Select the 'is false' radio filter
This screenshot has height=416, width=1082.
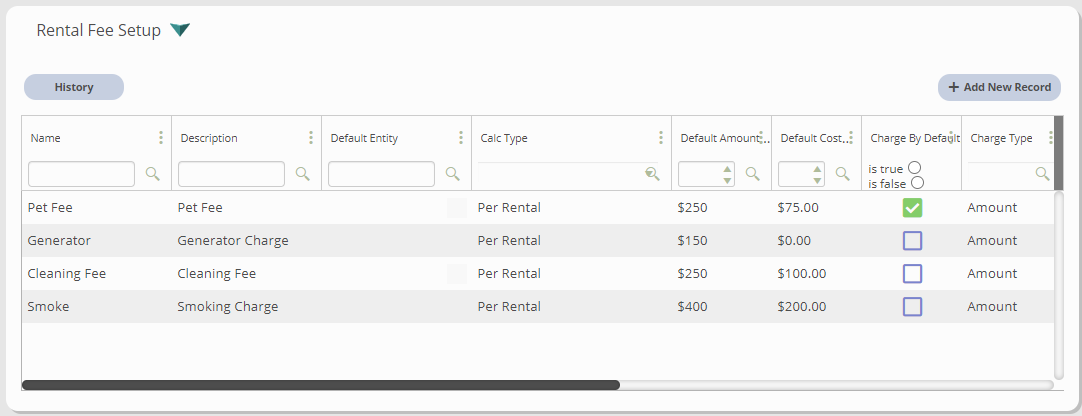[917, 183]
